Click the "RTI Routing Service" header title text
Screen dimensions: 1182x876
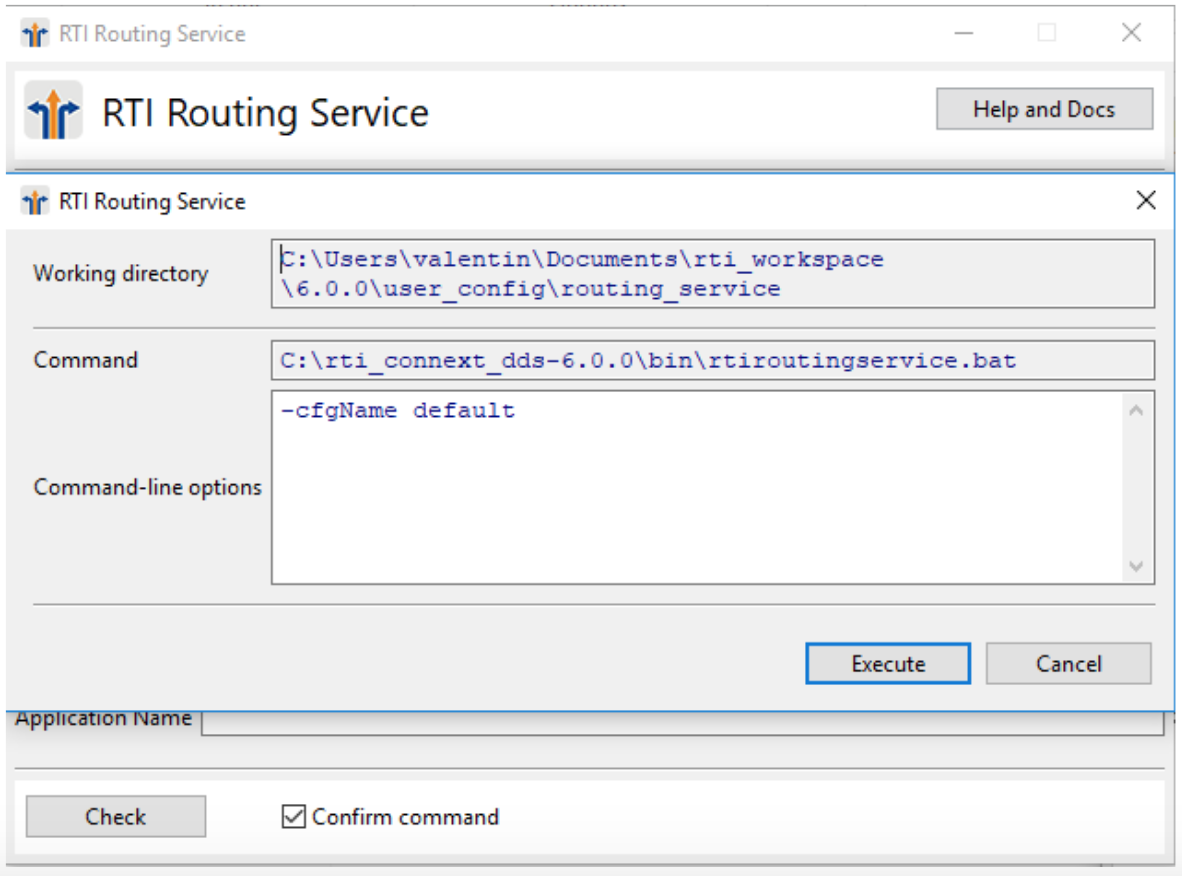tap(265, 113)
